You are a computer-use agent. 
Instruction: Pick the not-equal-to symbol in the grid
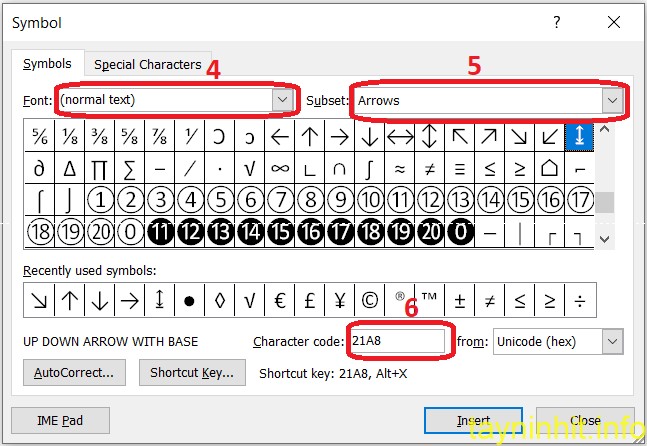pos(429,168)
